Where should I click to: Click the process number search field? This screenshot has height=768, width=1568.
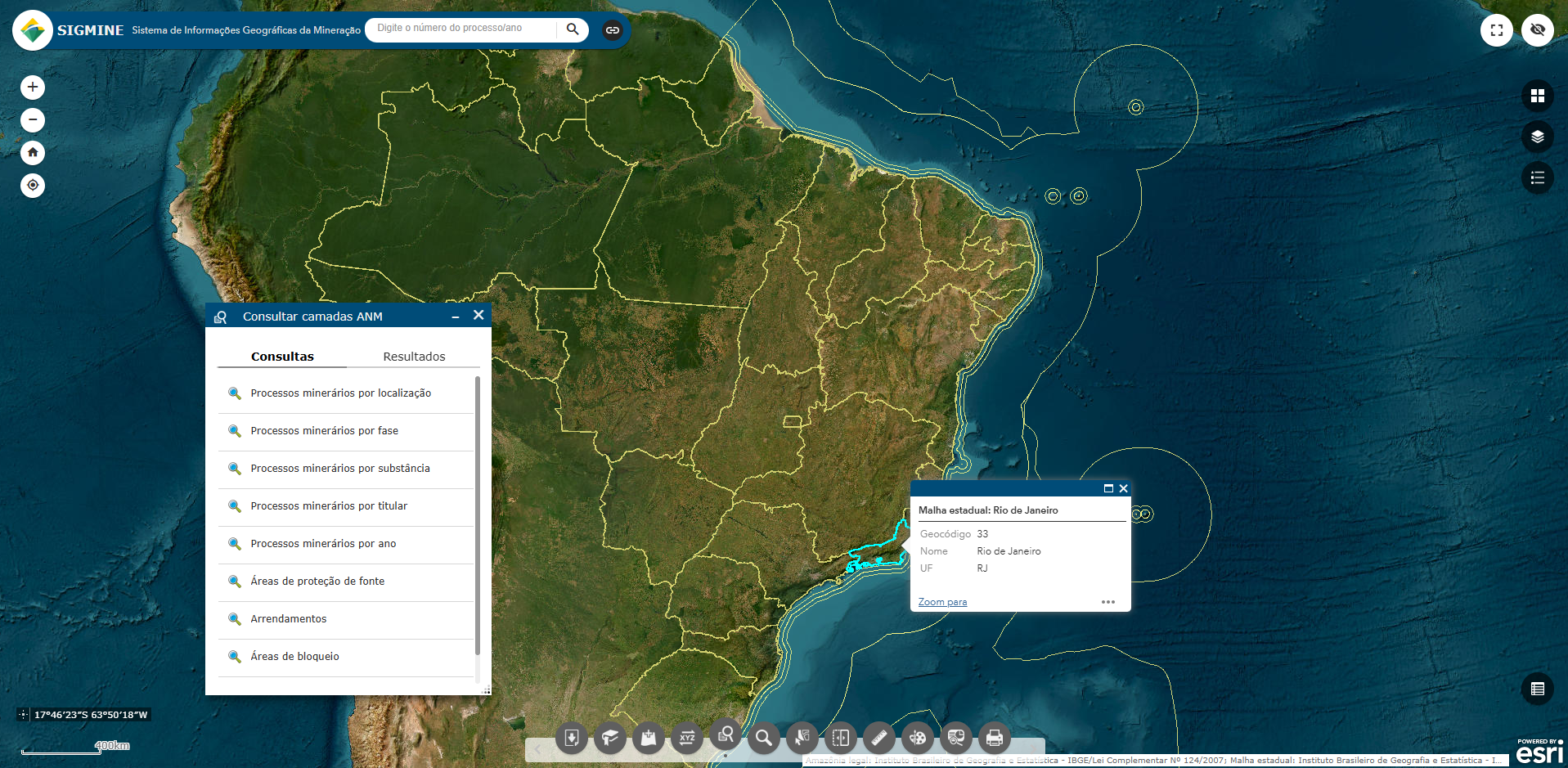[x=462, y=29]
